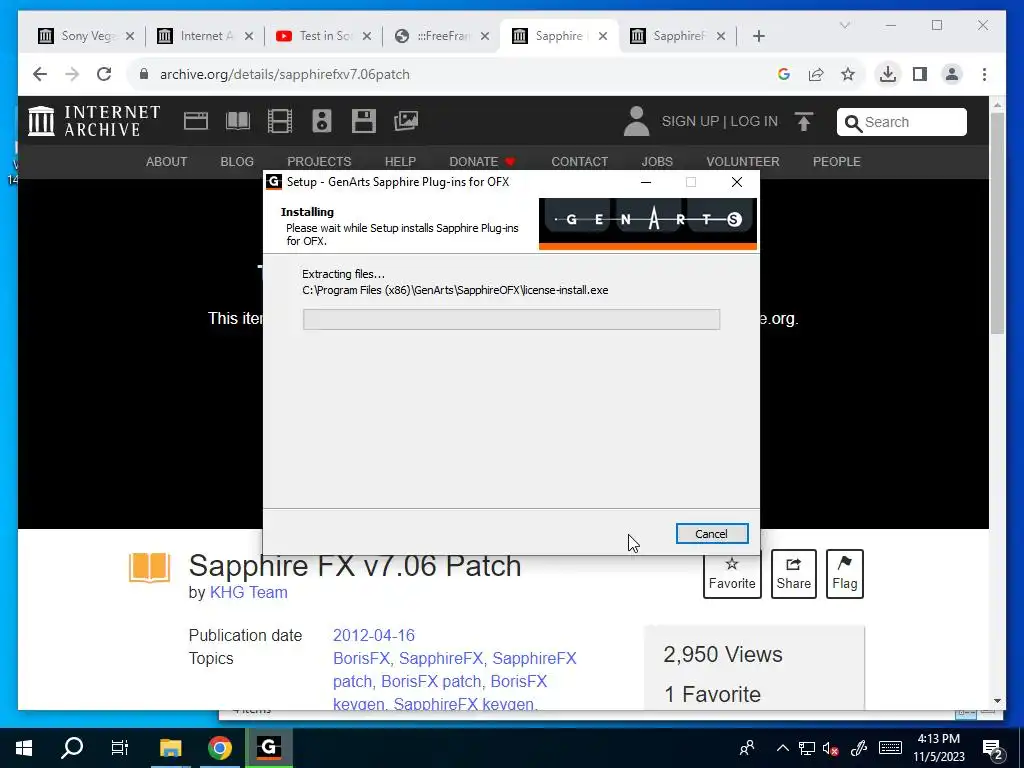Image resolution: width=1024 pixels, height=768 pixels.
Task: Flag the Sapphire FX item
Action: tap(844, 574)
